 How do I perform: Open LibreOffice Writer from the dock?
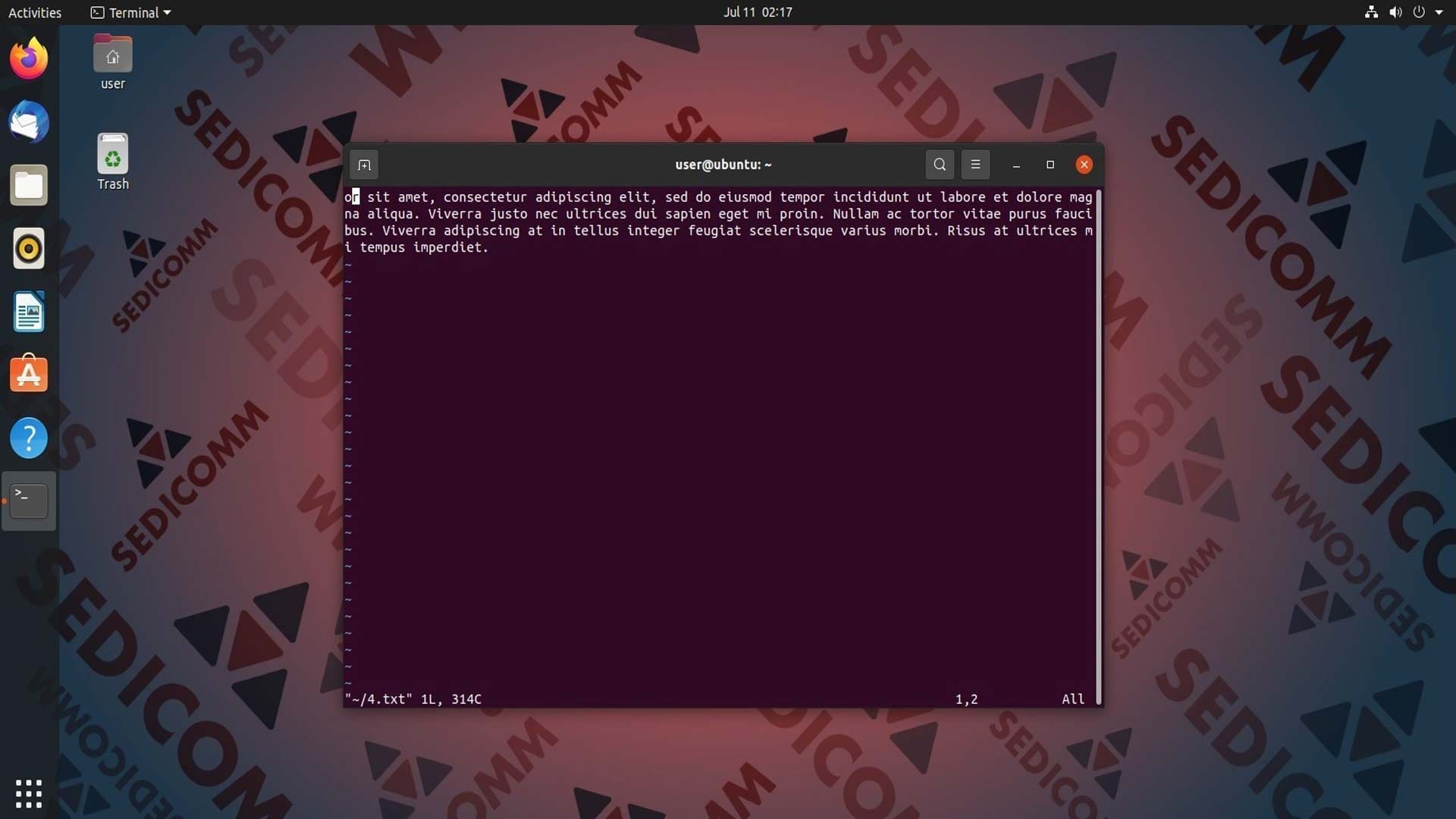tap(29, 312)
